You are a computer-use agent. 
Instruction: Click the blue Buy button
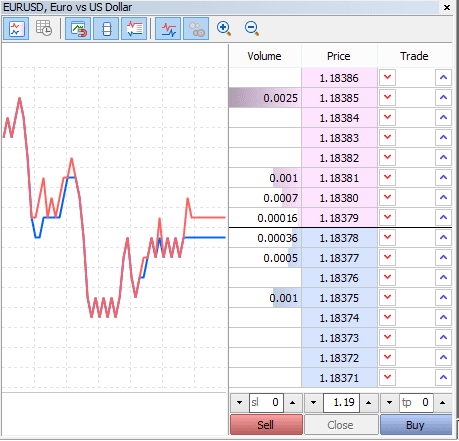click(x=416, y=425)
